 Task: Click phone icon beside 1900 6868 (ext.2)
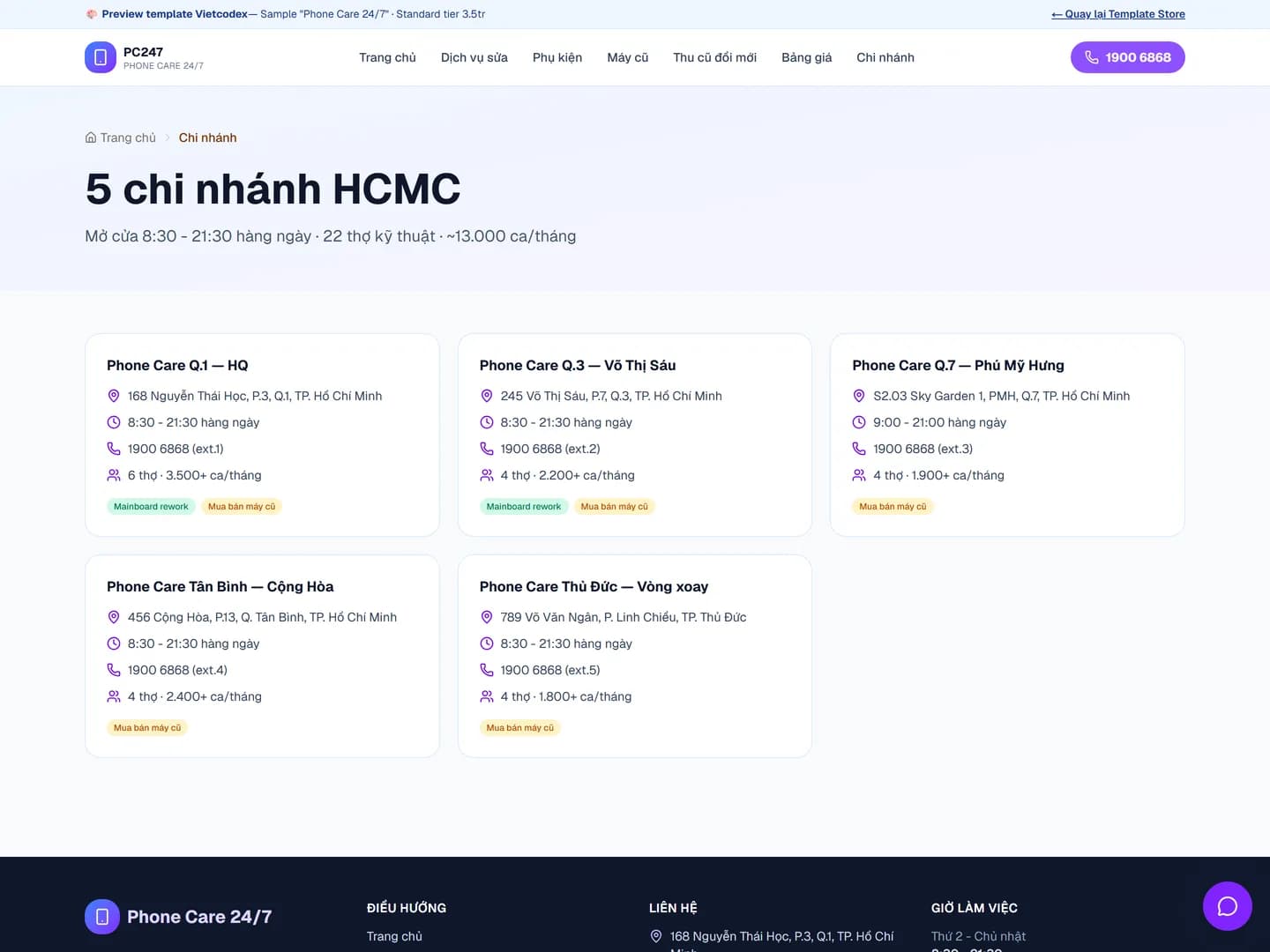click(487, 449)
